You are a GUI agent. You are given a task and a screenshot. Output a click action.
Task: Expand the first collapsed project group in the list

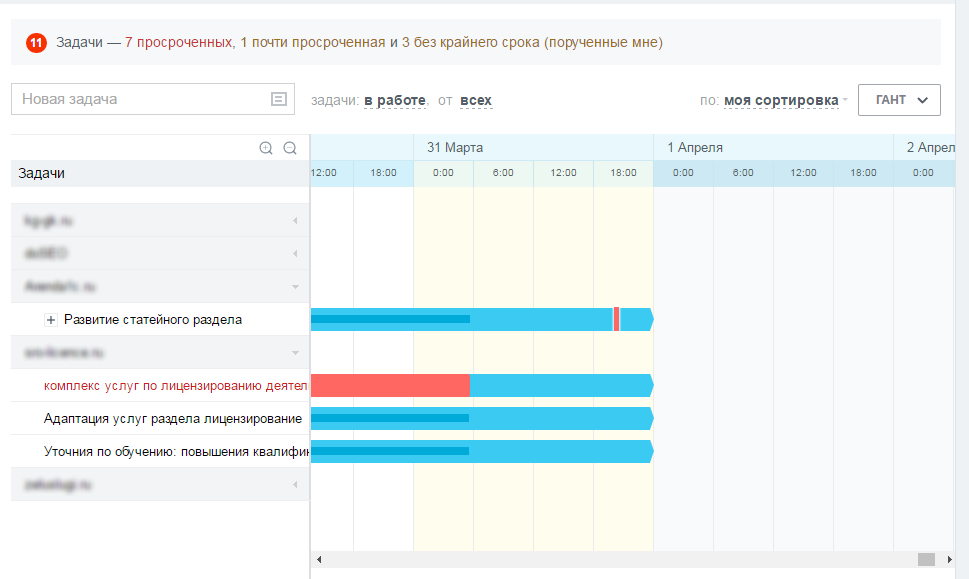(x=294, y=220)
